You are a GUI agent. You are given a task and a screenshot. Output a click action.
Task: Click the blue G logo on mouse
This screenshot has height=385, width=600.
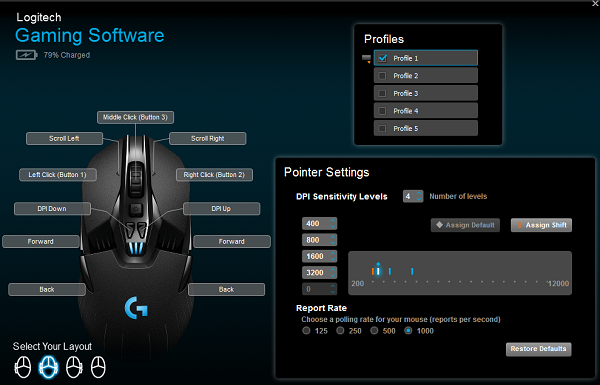tap(136, 308)
